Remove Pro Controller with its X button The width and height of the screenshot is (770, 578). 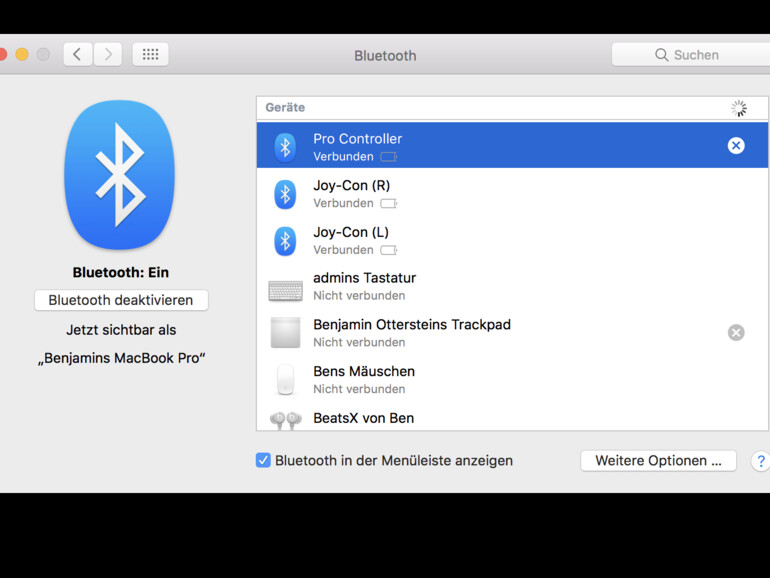click(736, 145)
